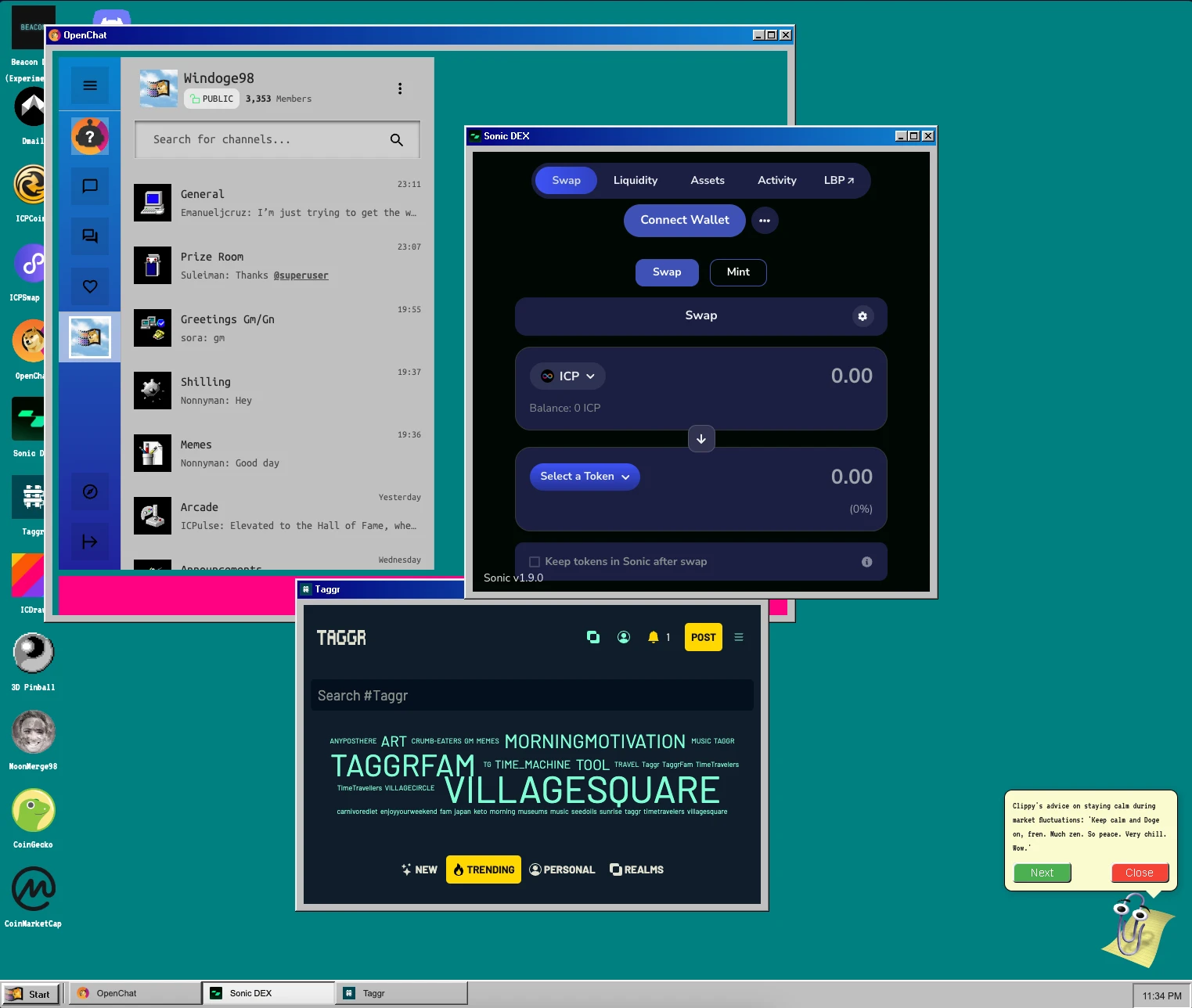Switch to PERSONAL feed in Taggr
Image resolution: width=1192 pixels, height=1008 pixels.
click(x=562, y=869)
